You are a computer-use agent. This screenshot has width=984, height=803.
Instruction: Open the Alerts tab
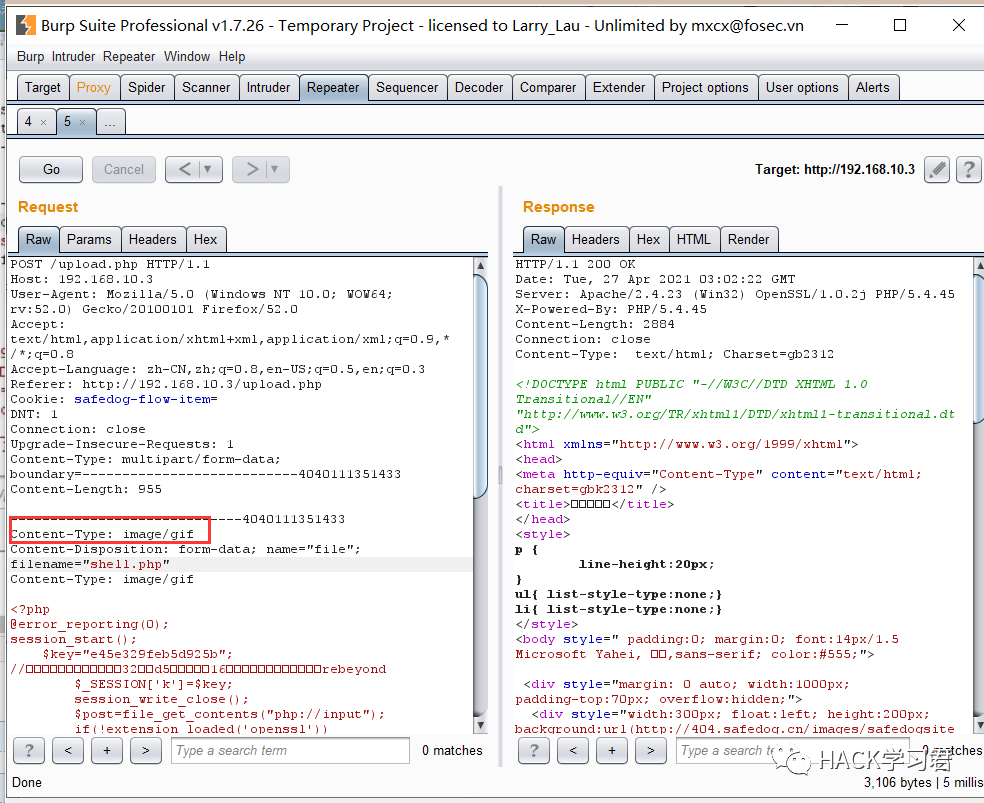pos(873,87)
